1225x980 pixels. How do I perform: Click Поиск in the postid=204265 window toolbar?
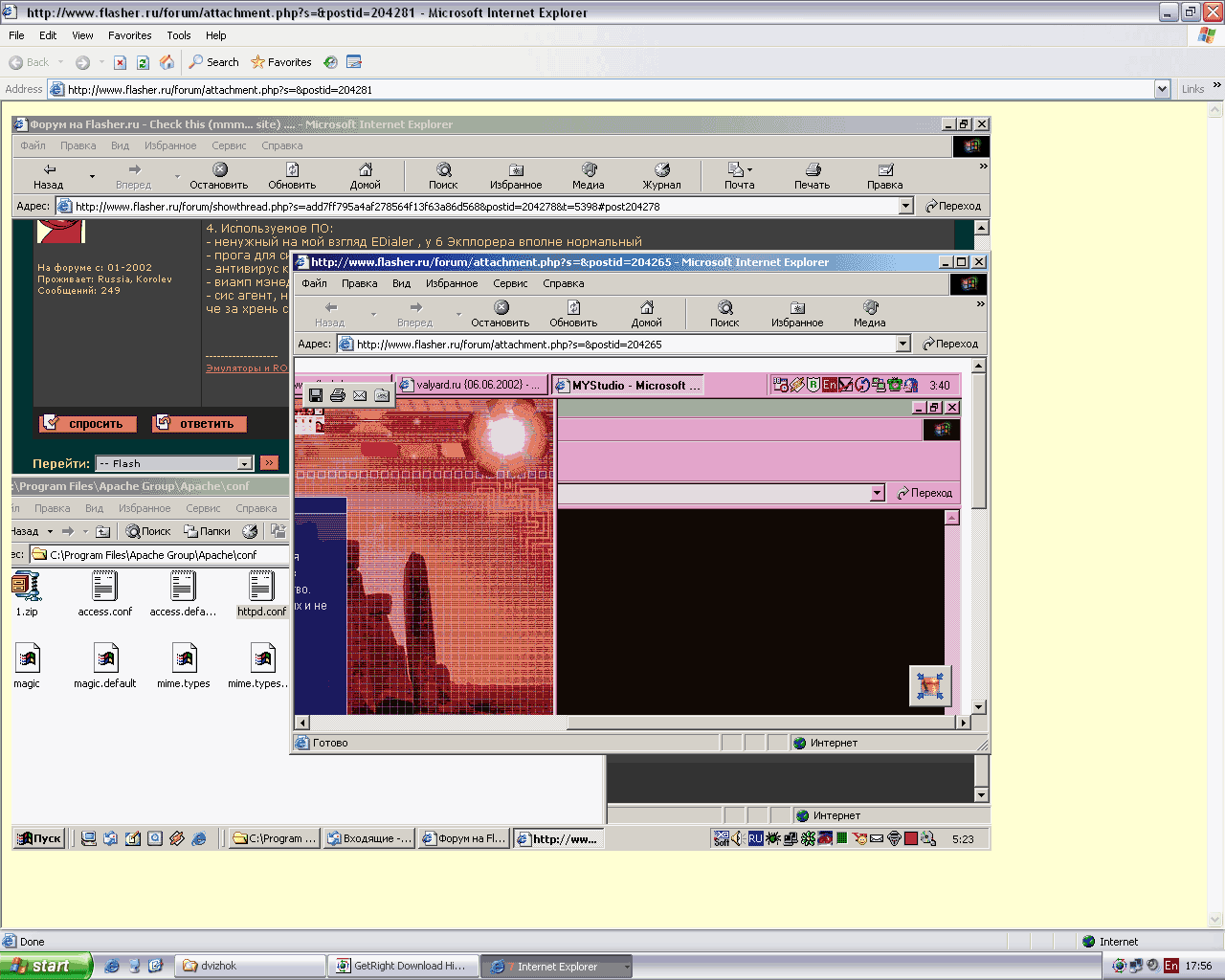click(x=724, y=314)
